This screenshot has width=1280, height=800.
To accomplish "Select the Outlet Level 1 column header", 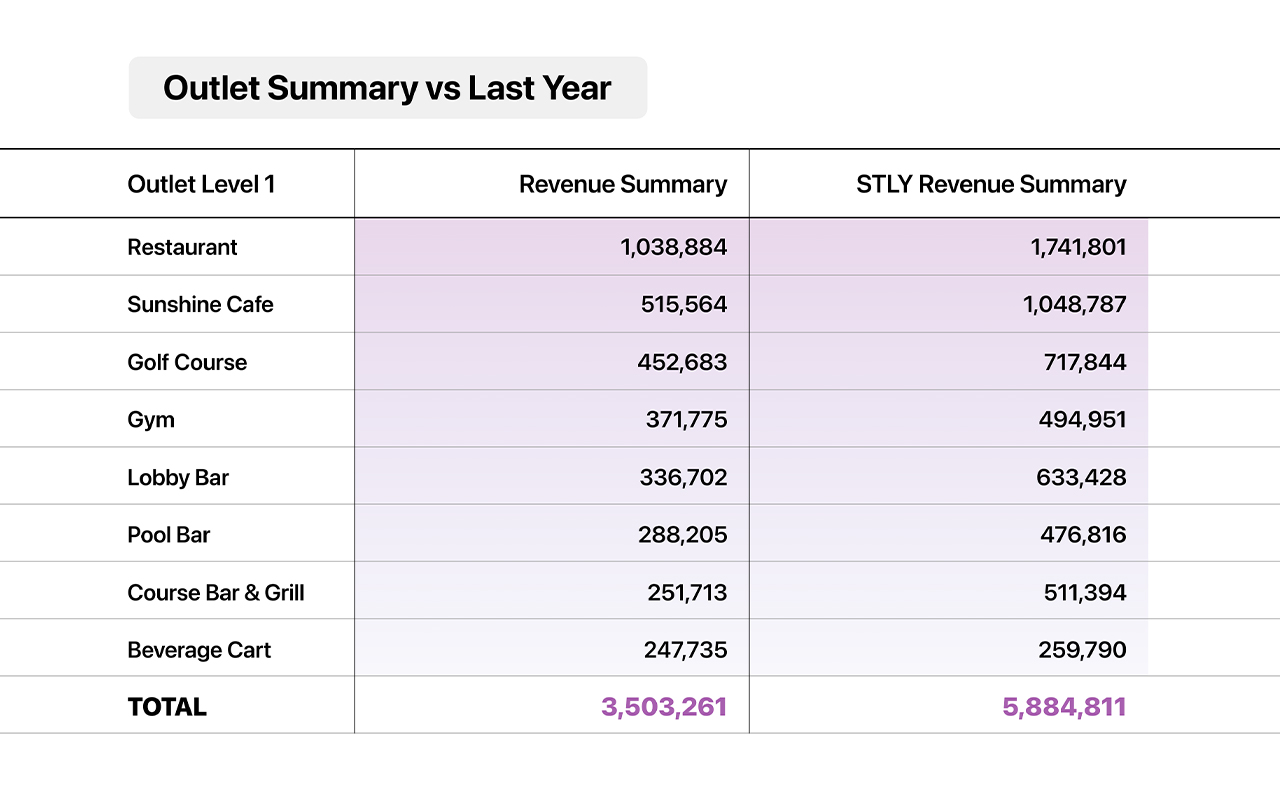I will tap(201, 184).
